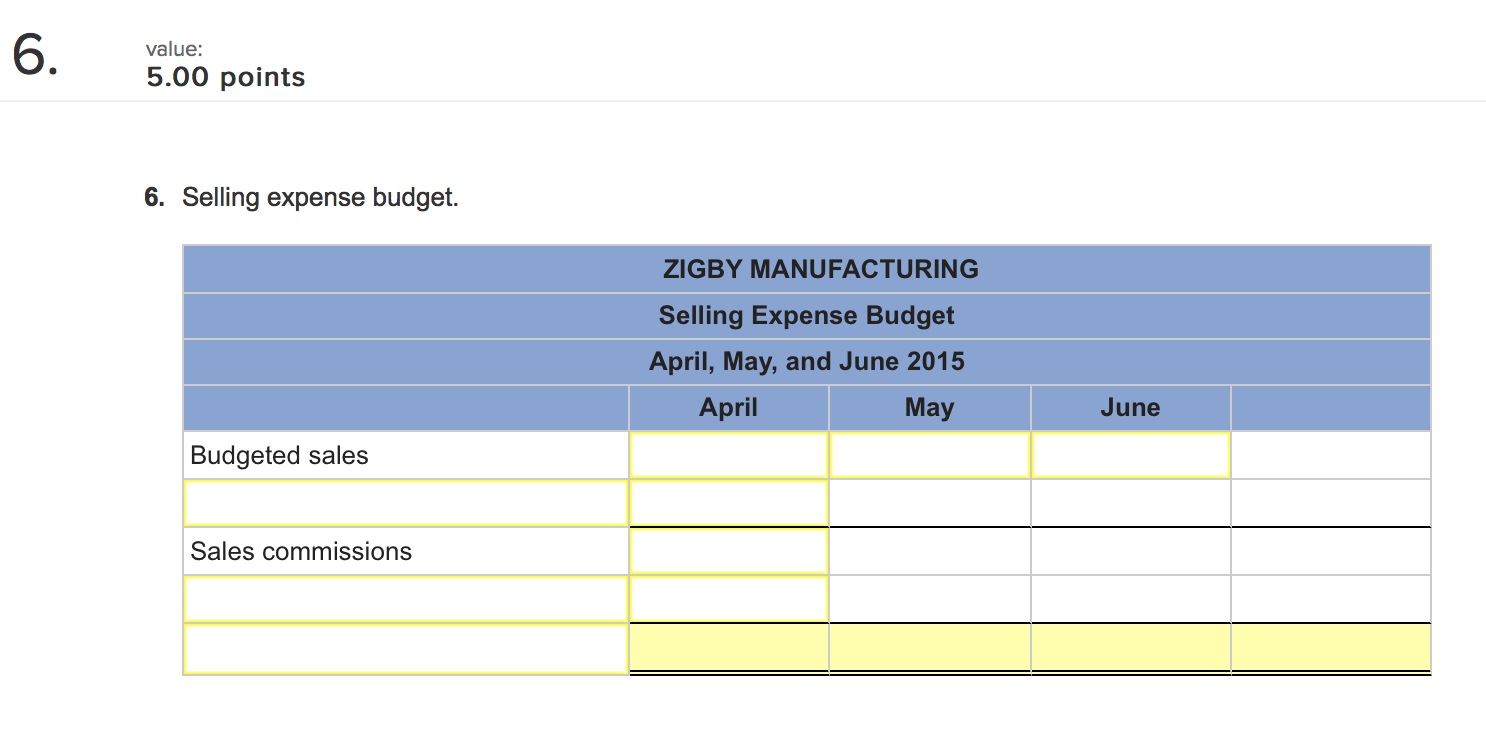This screenshot has height=740, width=1486.
Task: Click the Sales commissions April input field
Action: pyautogui.click(x=728, y=551)
